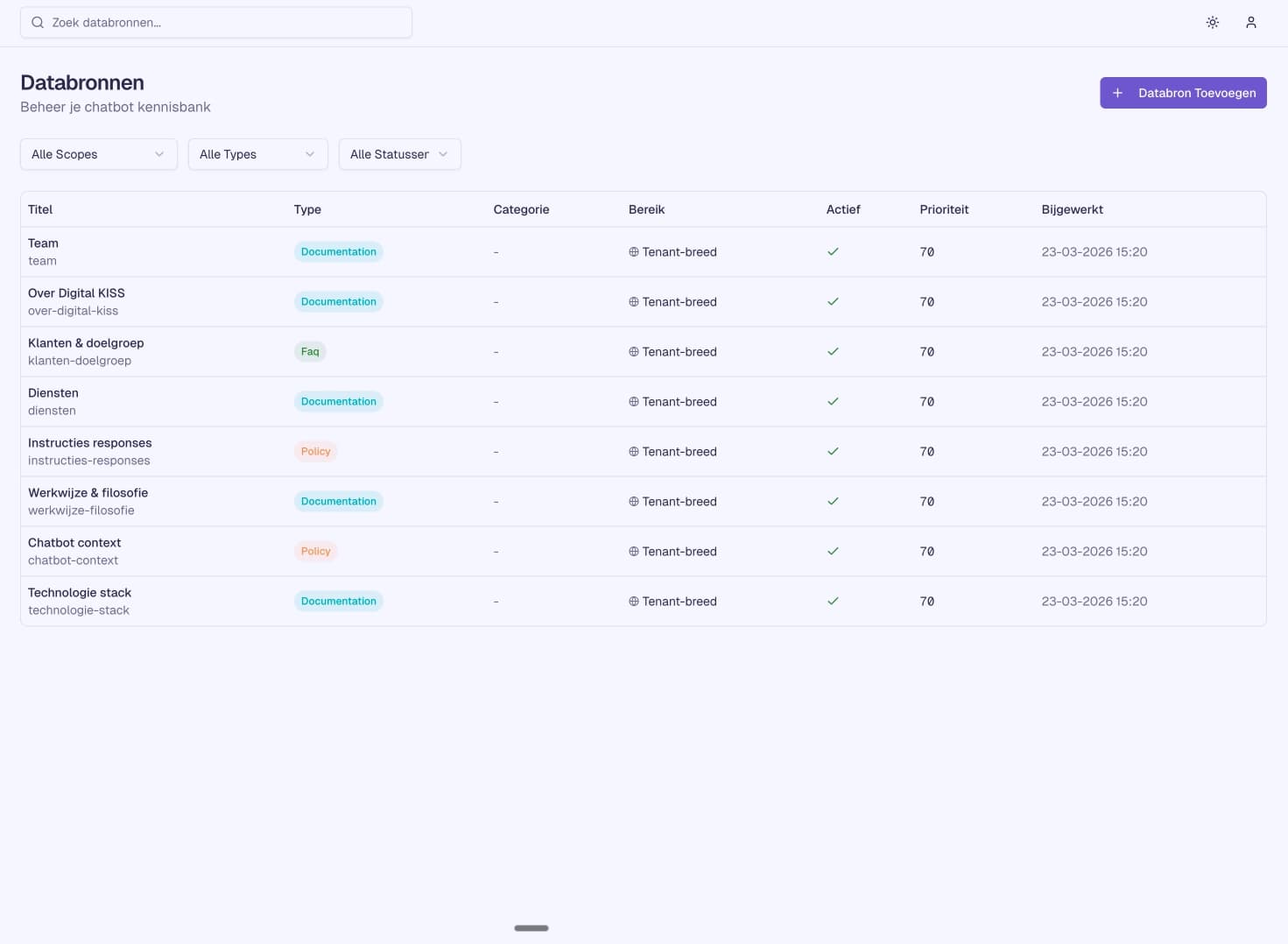Click the Documentation badge for Over Digital KISS
The height and width of the screenshot is (944, 1288).
[338, 302]
